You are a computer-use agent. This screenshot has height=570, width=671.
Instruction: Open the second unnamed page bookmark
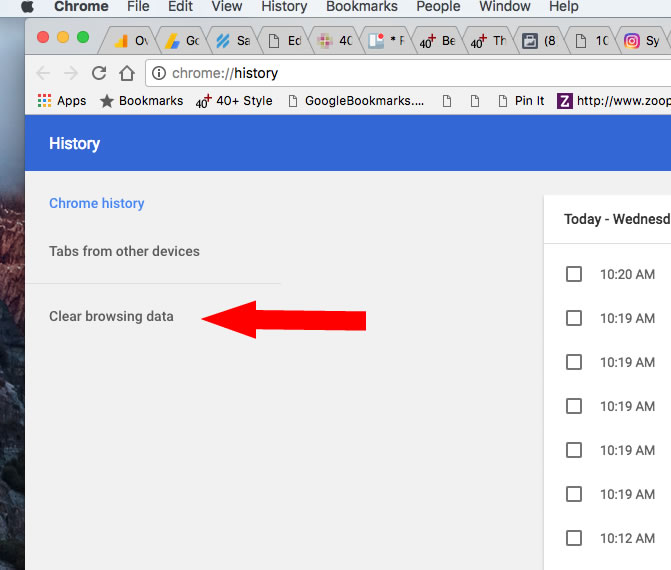[x=475, y=101]
